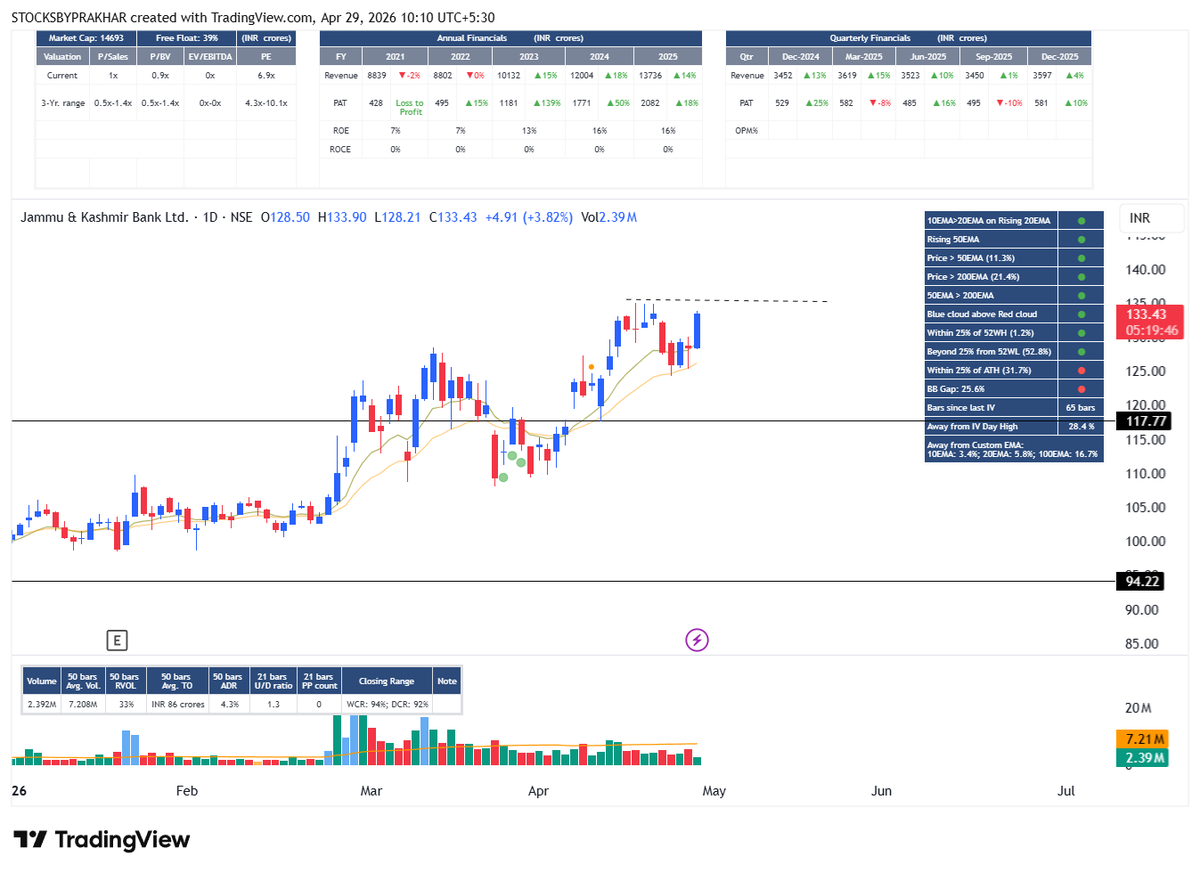Click the 'Within 25% of ATH (31.7%)' row
1200x873 pixels.
[1014, 370]
